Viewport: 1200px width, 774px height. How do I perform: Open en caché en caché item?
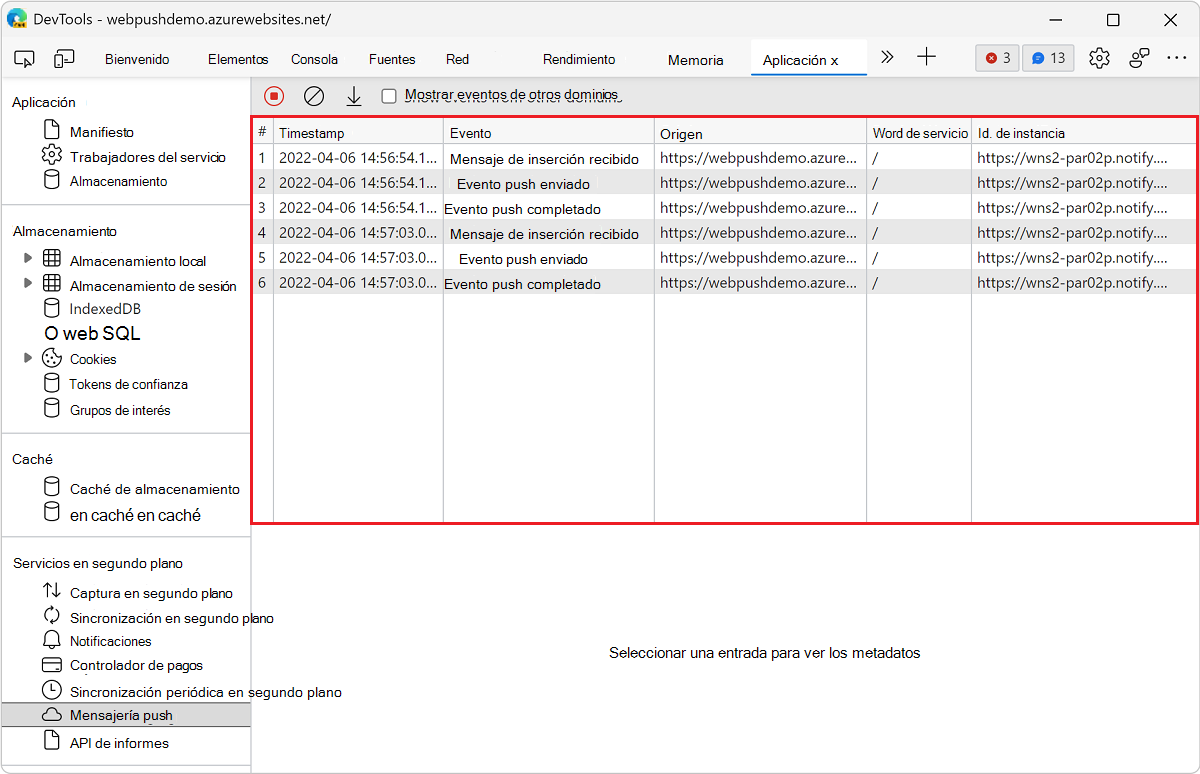point(135,515)
